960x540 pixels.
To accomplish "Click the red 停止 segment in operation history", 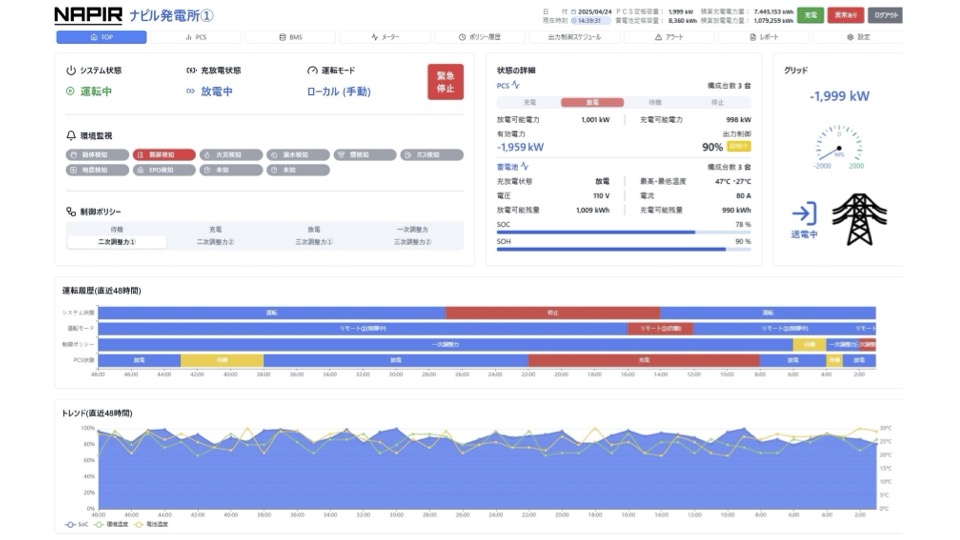I will pyautogui.click(x=552, y=313).
